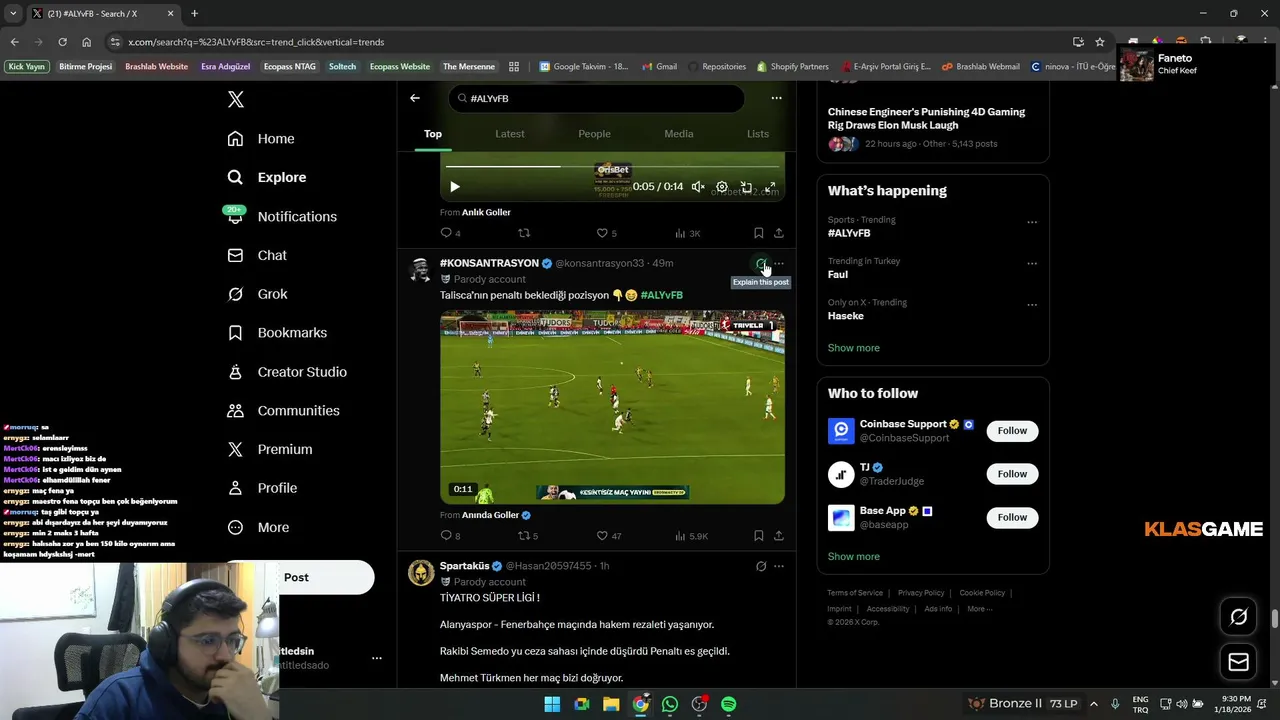Share the Anlık Goller post
Screen dimensions: 1280x720
pos(779,233)
